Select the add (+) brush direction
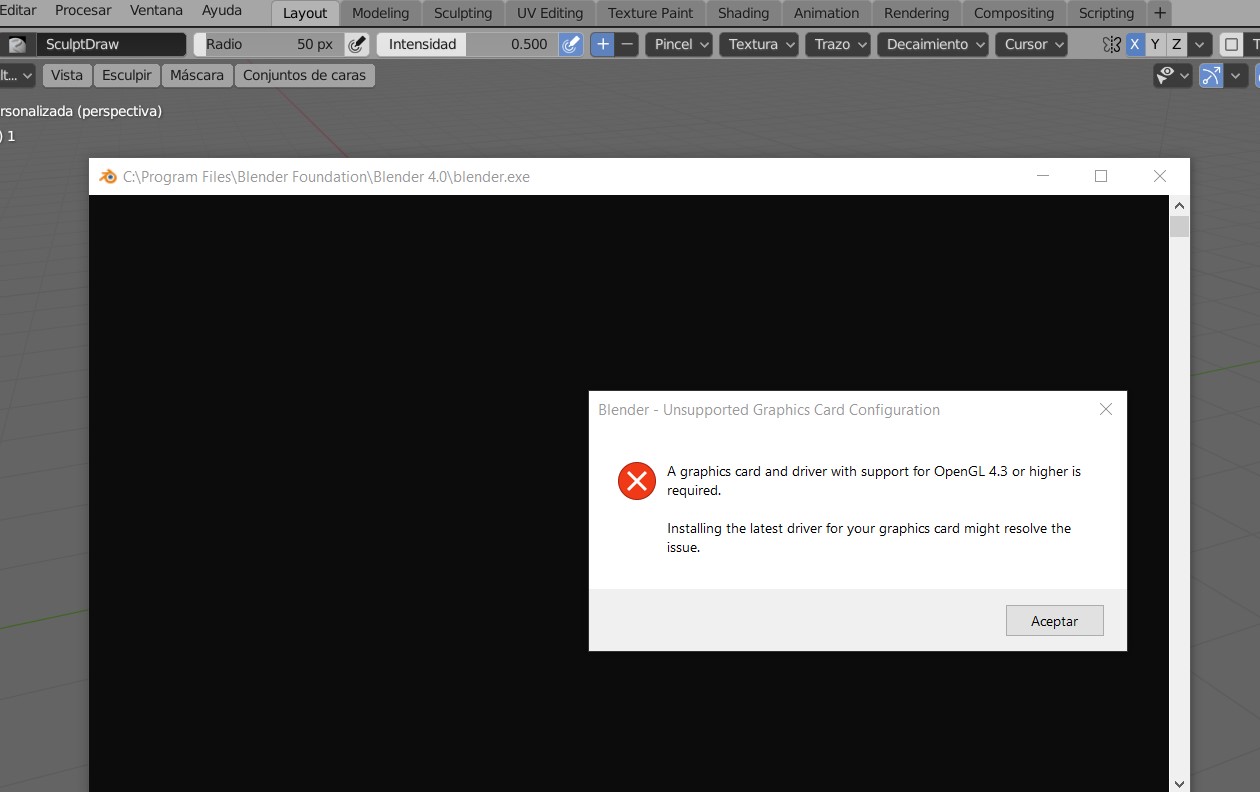Screen dimensions: 1260x792 point(602,45)
